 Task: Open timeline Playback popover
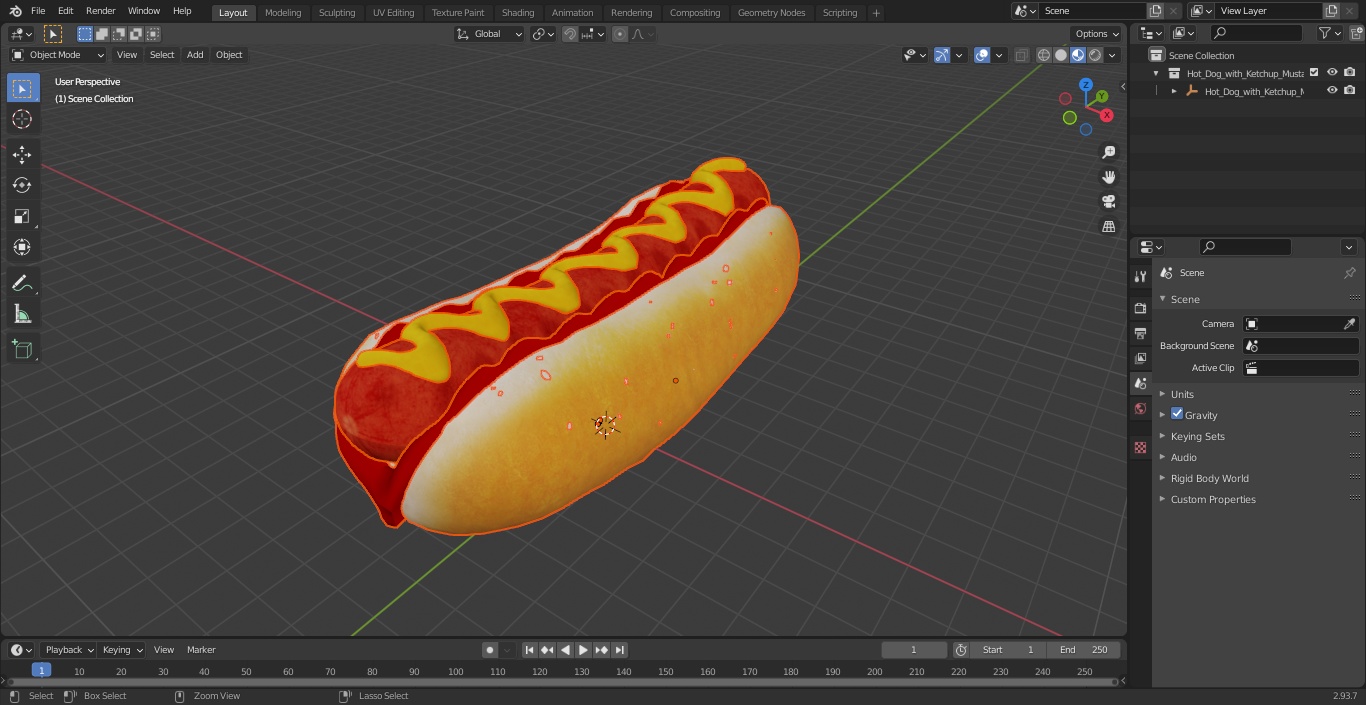coord(69,650)
